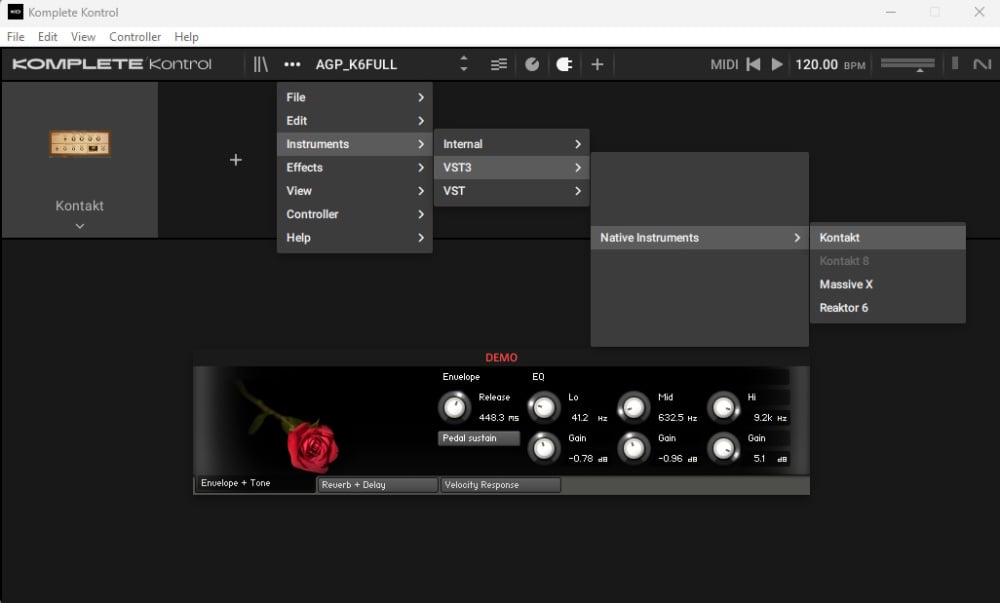Open File in the menu bar
This screenshot has width=1000, height=603.
pyautogui.click(x=15, y=37)
